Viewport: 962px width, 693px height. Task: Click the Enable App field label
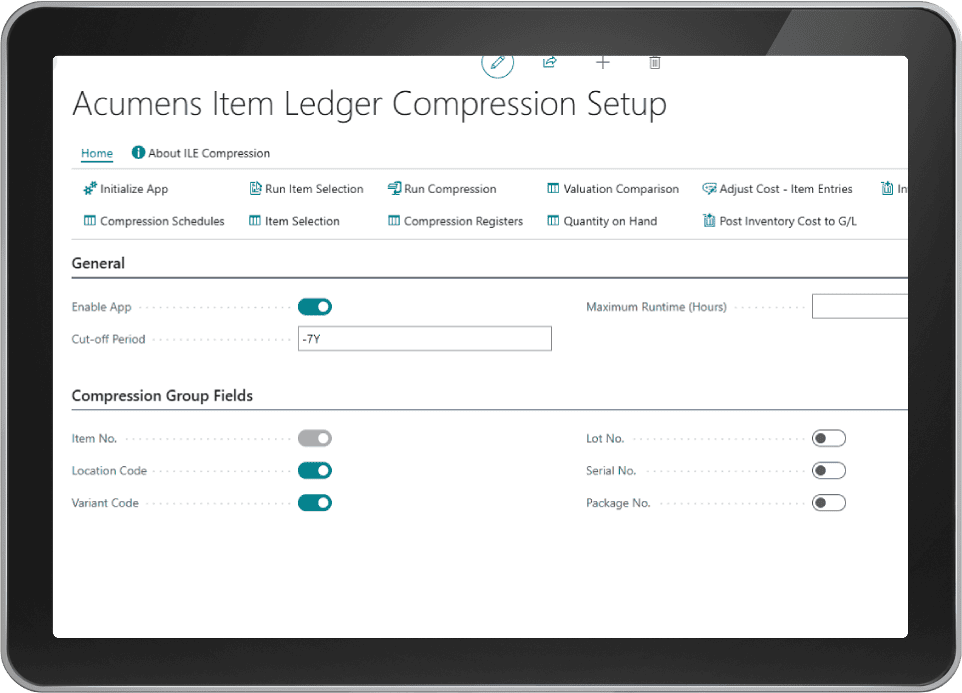point(101,307)
